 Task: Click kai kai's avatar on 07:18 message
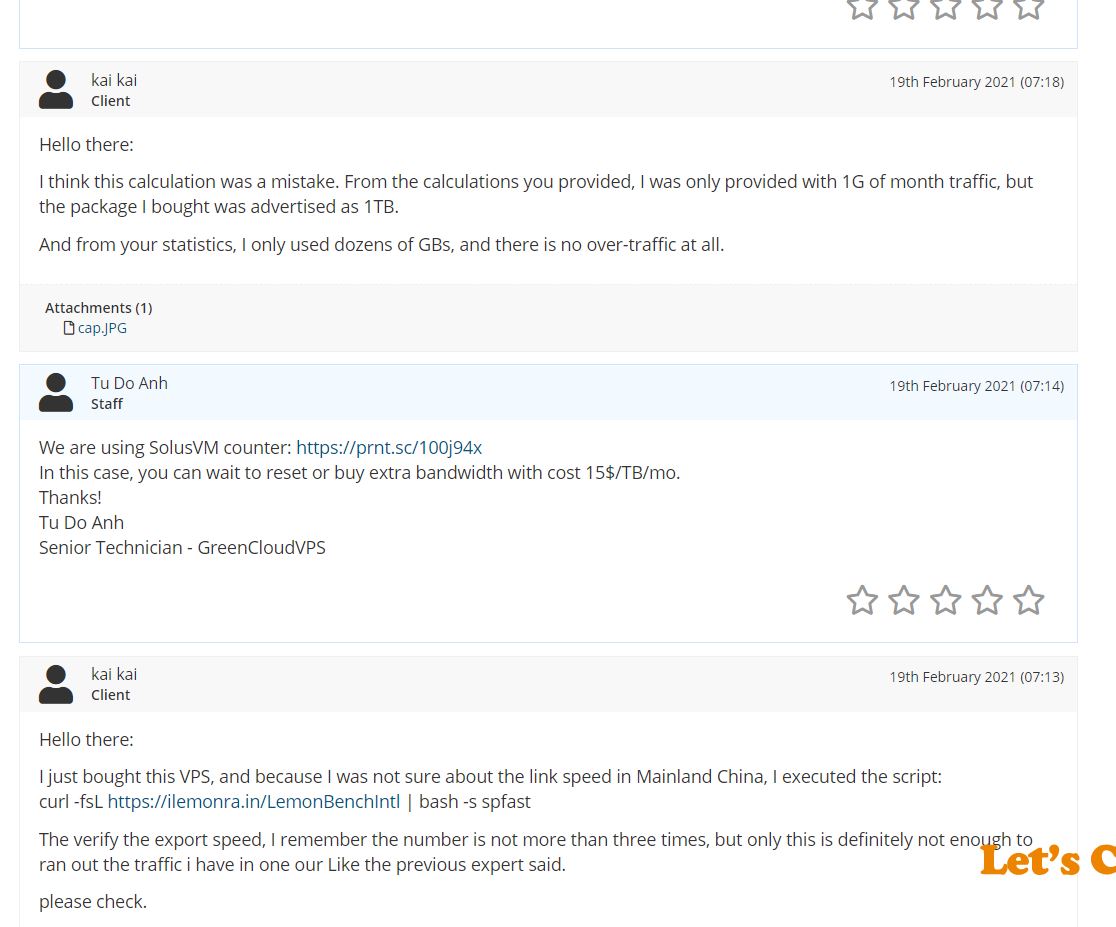[56, 89]
